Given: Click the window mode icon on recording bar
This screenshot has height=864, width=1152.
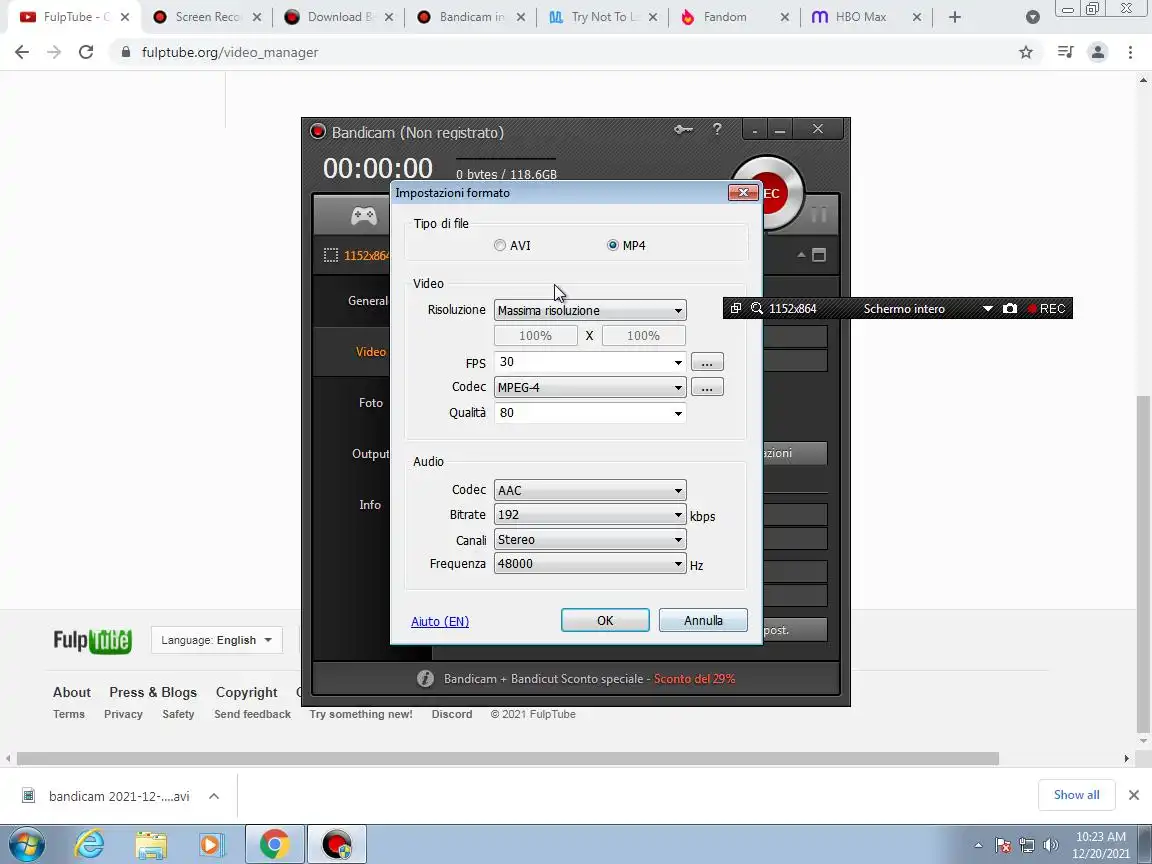Looking at the screenshot, I should click(x=735, y=308).
